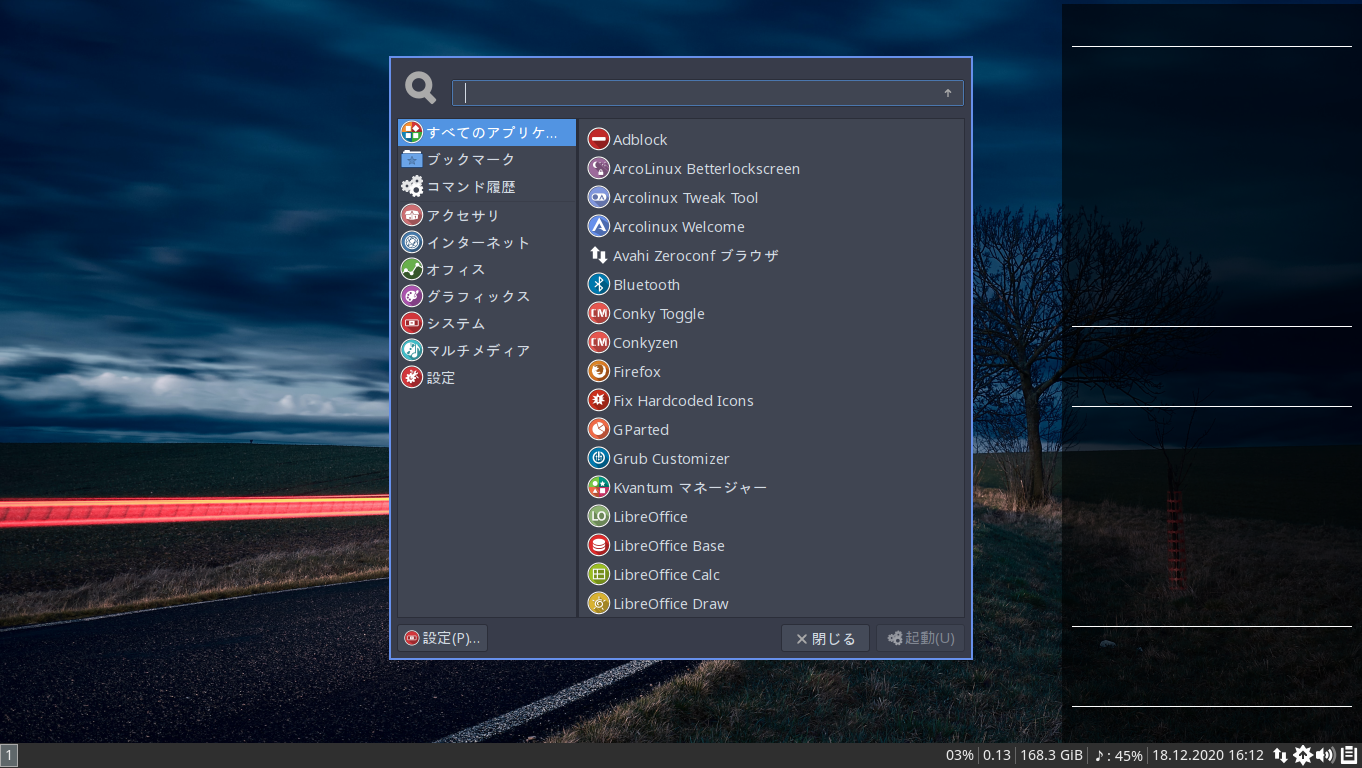Select the Firefox browser icon
The width and height of the screenshot is (1362, 768).
tap(599, 371)
